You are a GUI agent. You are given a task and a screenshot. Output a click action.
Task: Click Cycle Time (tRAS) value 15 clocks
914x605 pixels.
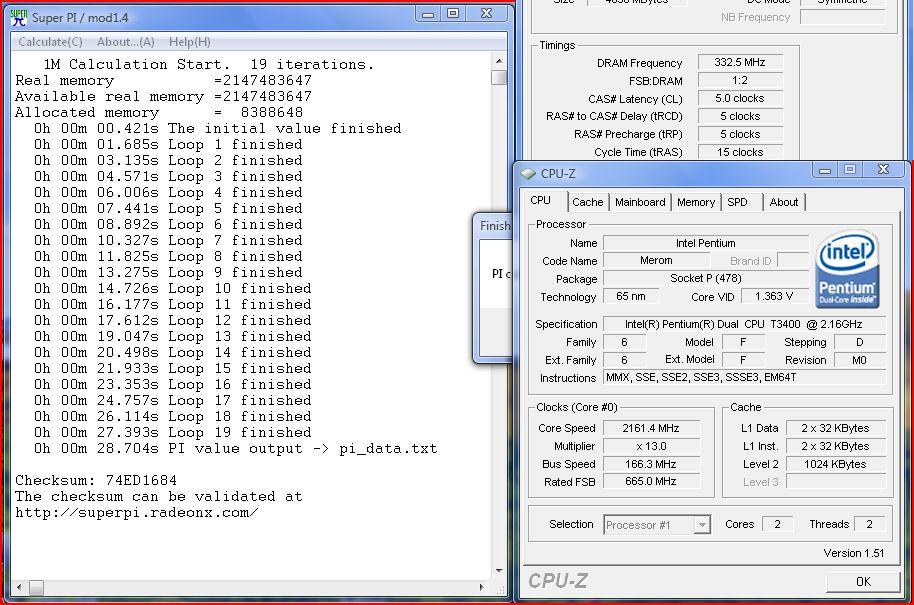point(740,152)
